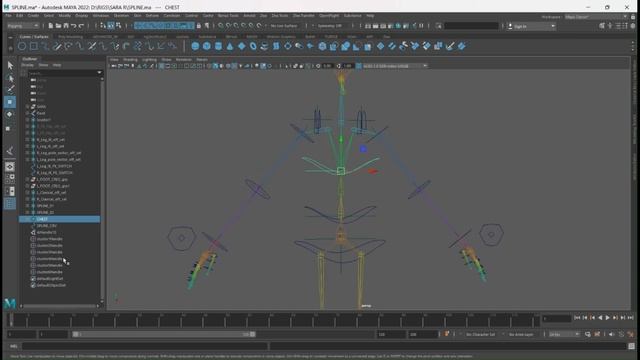The width and height of the screenshot is (640, 360).
Task: Click the selection lock icon
Action: tap(199, 26)
